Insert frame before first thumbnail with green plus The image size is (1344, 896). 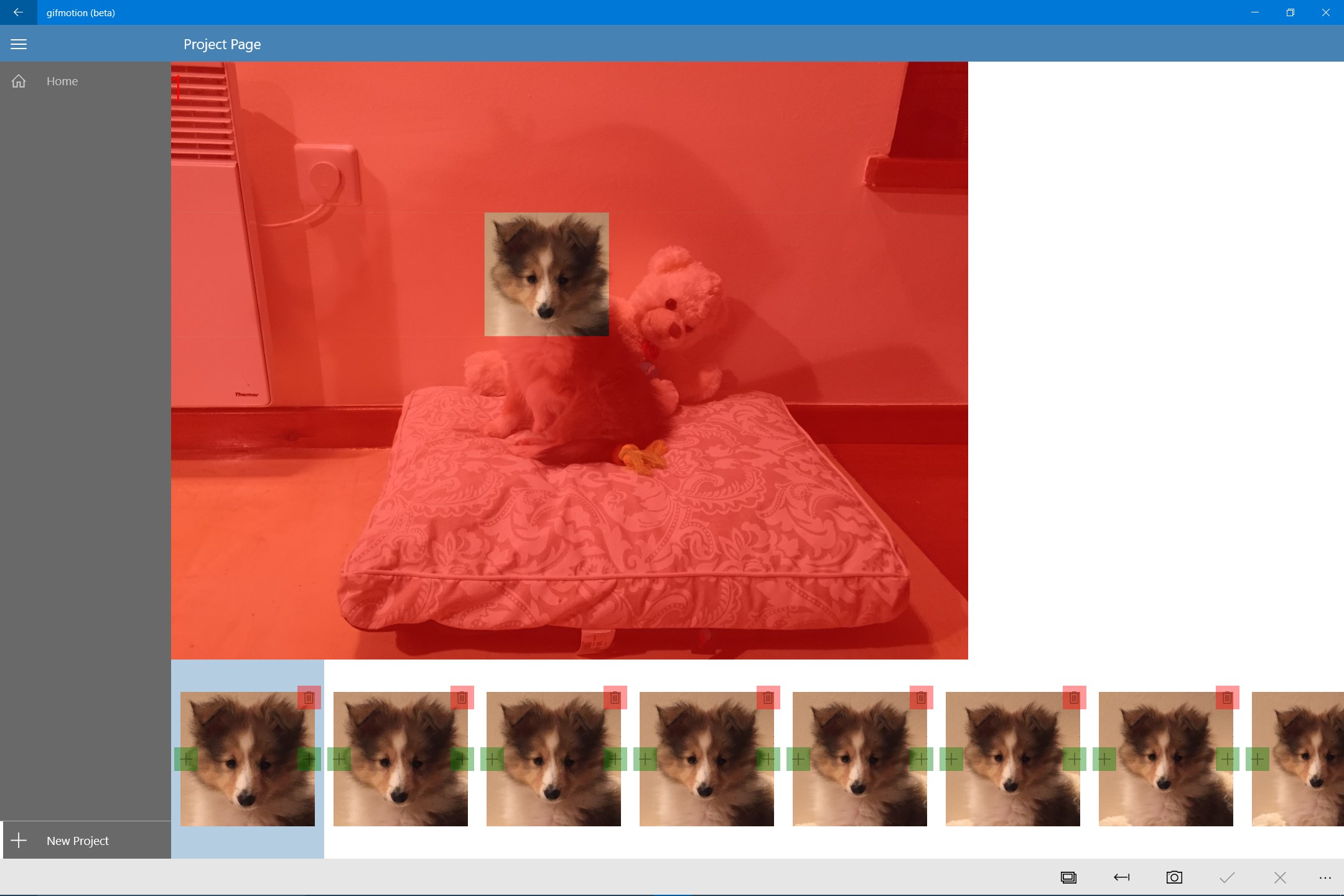tap(185, 759)
